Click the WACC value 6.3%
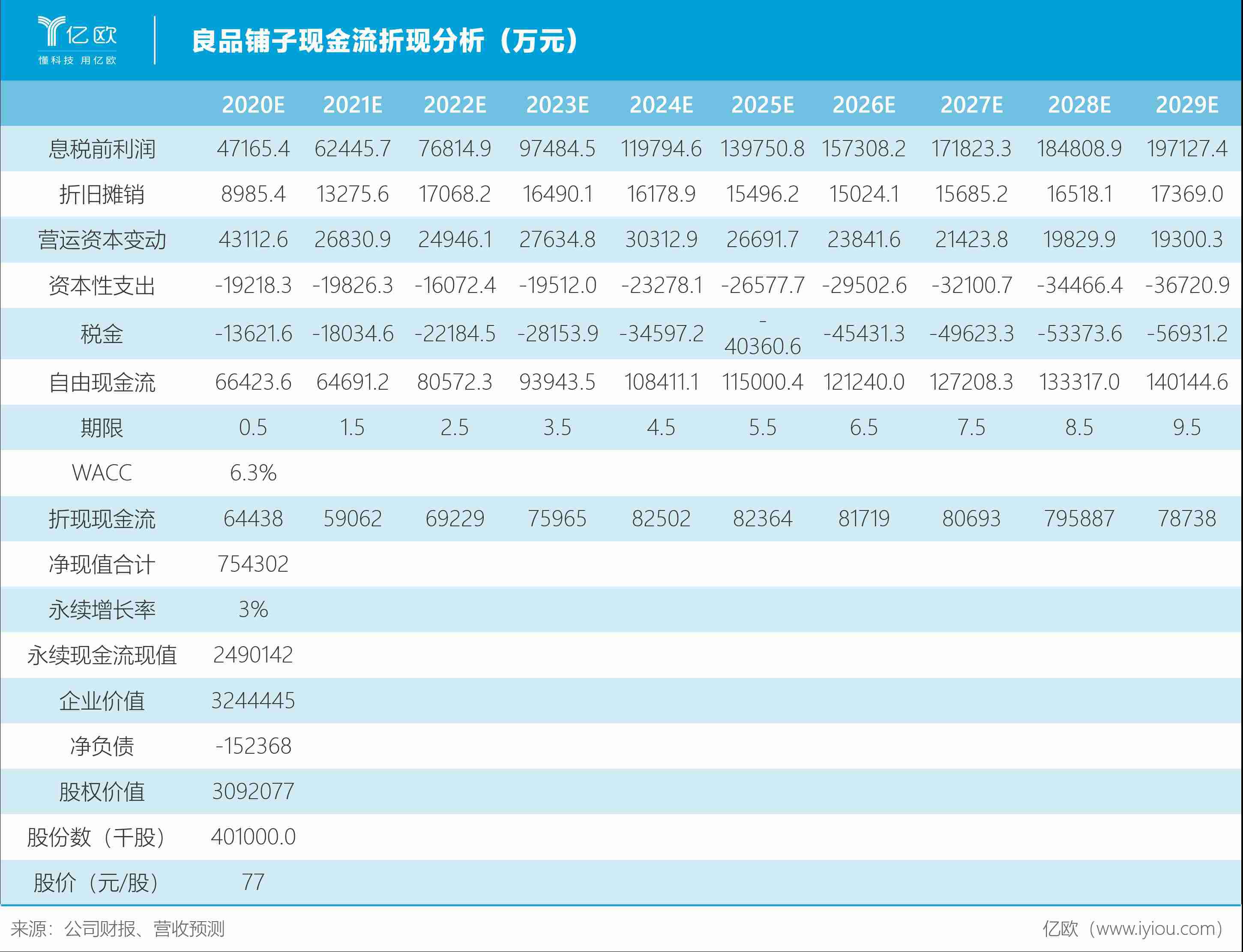1243x952 pixels. [x=253, y=473]
